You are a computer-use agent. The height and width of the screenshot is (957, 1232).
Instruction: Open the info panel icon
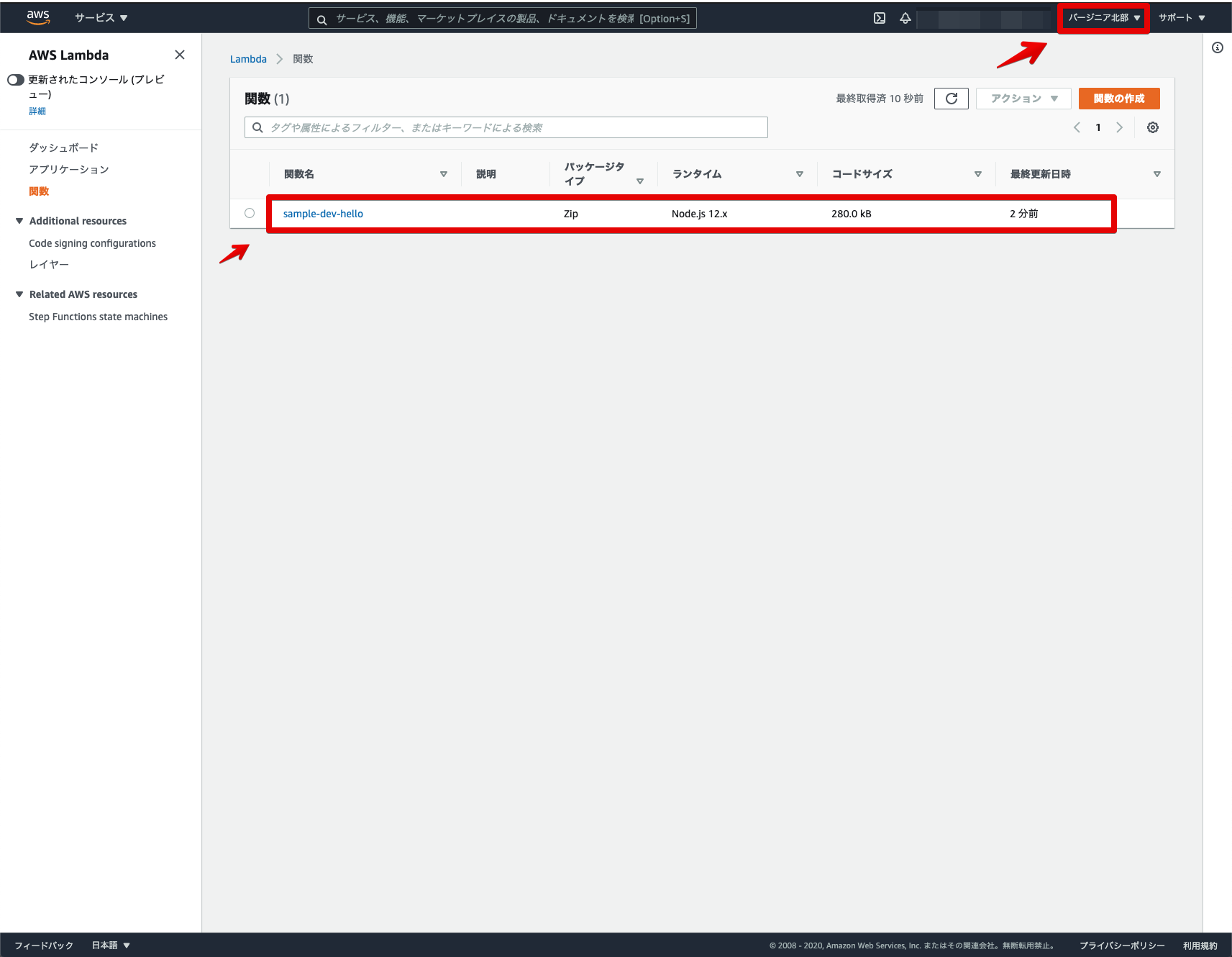(1218, 47)
